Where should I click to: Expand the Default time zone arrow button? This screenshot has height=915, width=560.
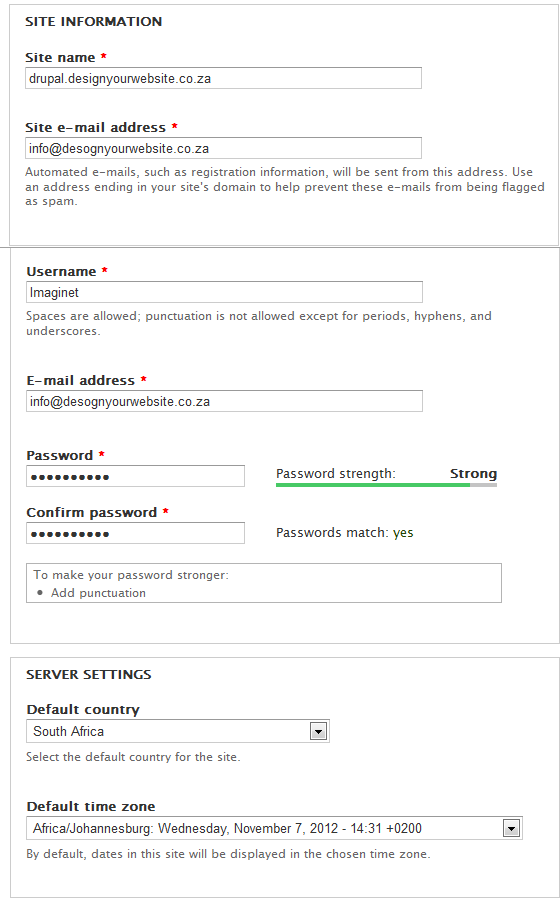pos(511,828)
